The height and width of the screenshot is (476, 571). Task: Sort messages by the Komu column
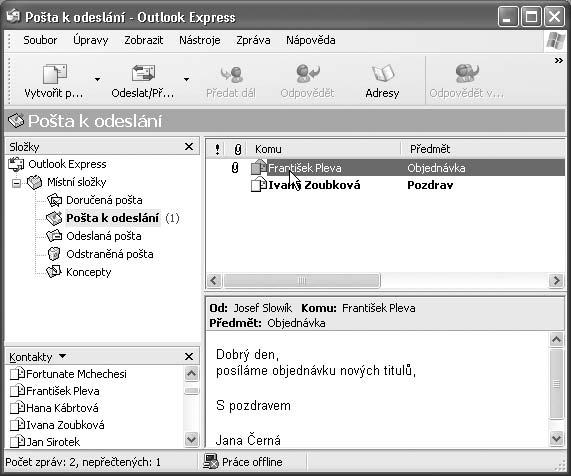(324, 149)
